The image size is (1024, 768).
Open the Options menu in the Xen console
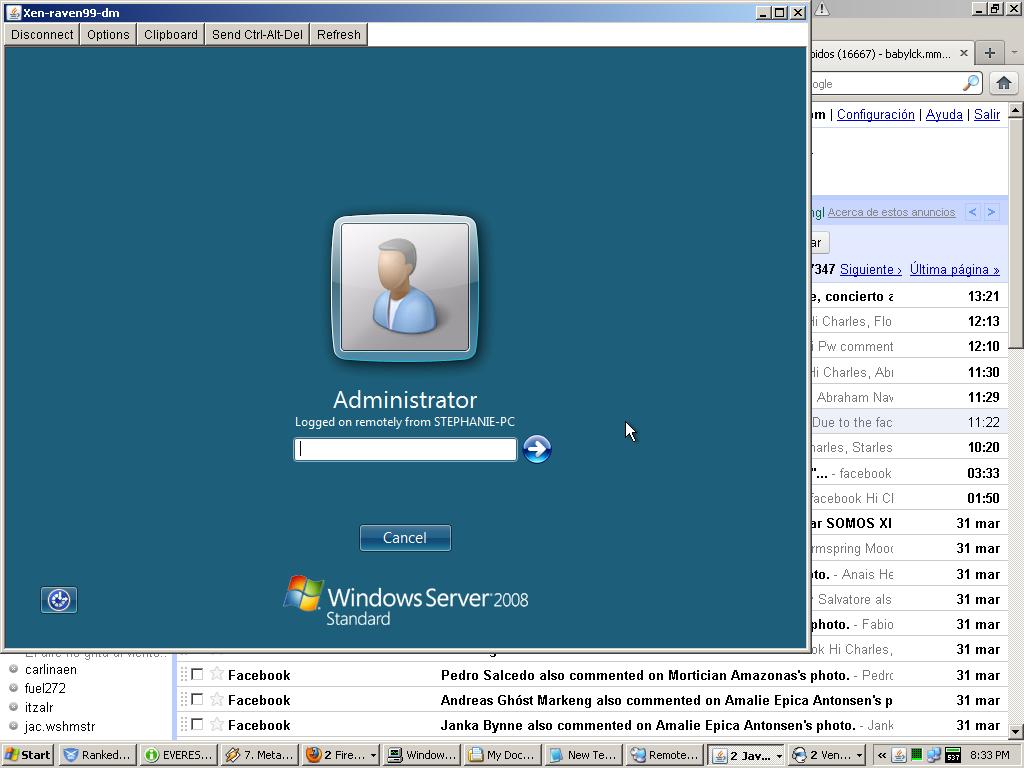coord(108,34)
